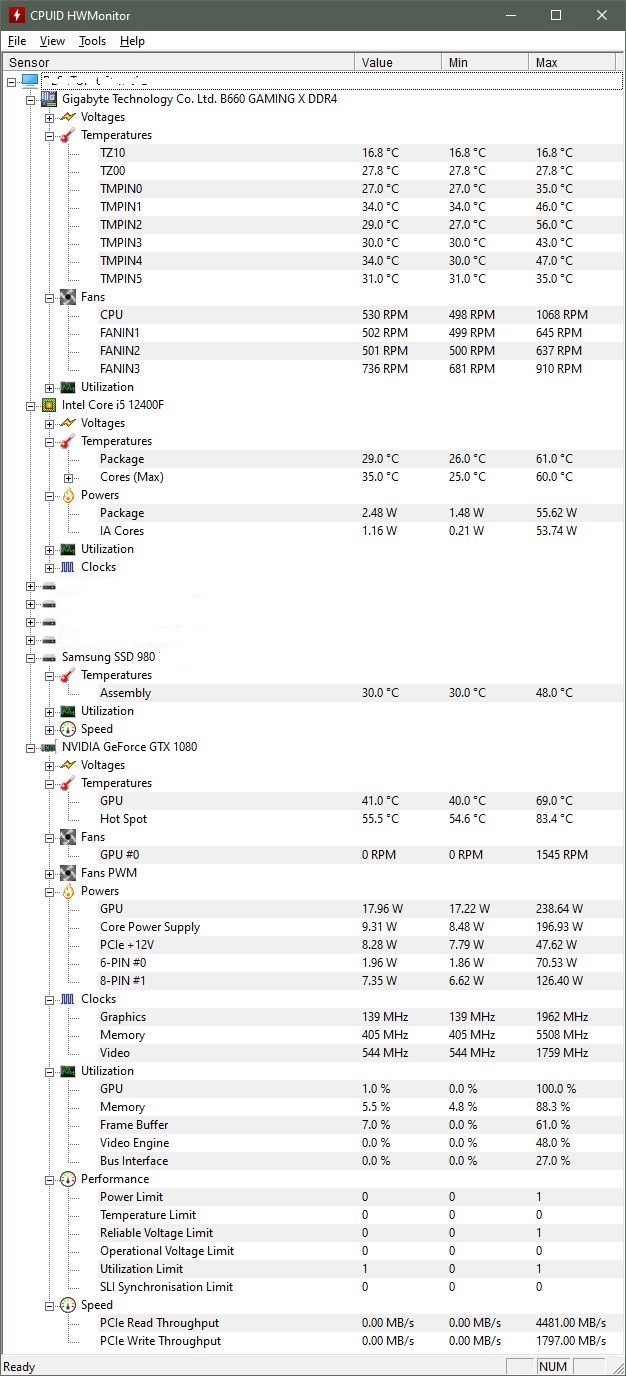
Task: Click the thermometer icon beside the motherboard Temperatures
Action: [67, 135]
